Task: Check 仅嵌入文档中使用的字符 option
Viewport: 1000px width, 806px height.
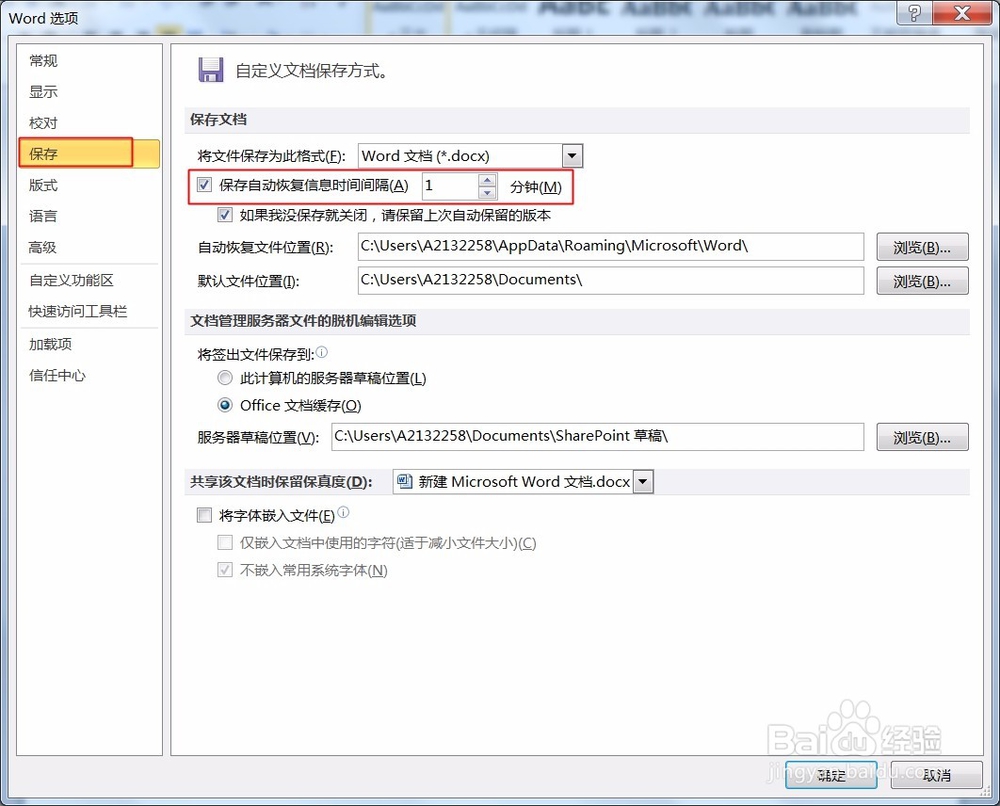Action: (x=224, y=543)
